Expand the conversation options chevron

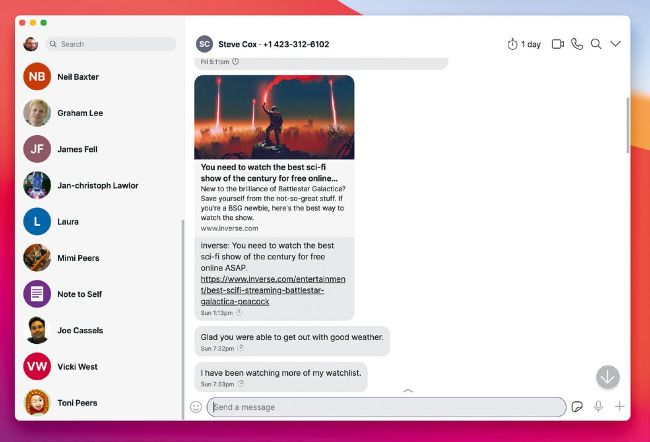615,44
